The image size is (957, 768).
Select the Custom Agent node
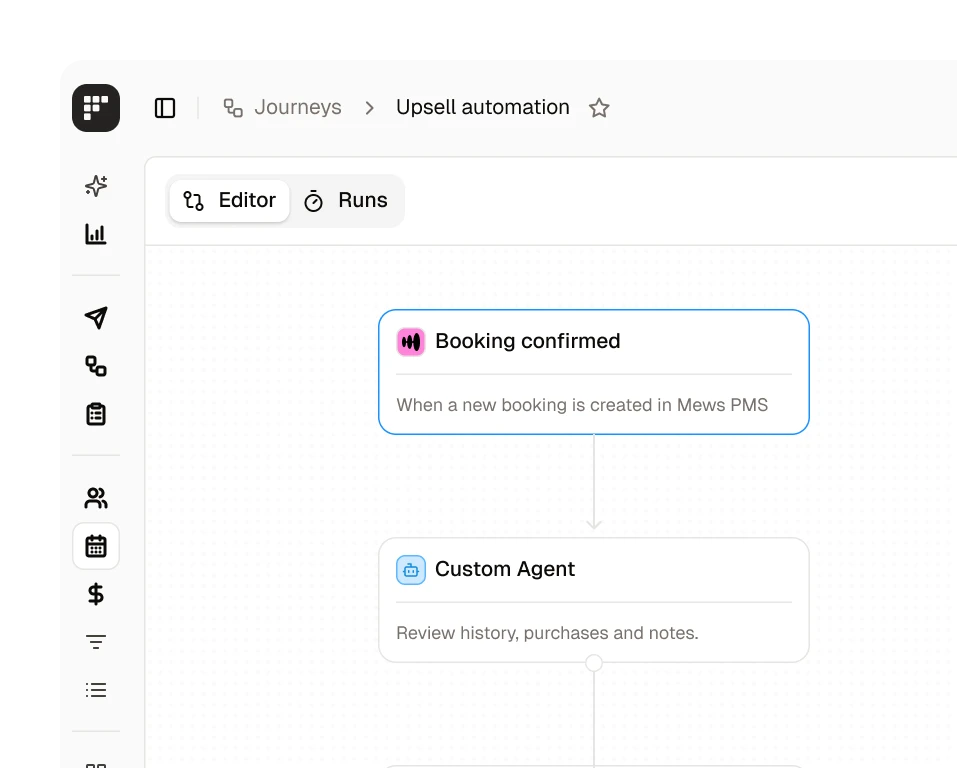(594, 600)
